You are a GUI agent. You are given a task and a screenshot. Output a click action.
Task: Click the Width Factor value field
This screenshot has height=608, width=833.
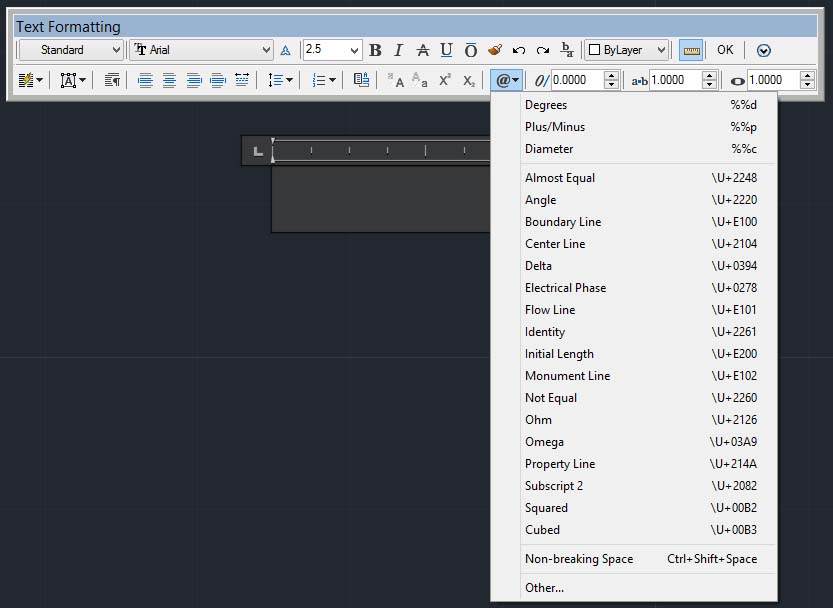(774, 80)
